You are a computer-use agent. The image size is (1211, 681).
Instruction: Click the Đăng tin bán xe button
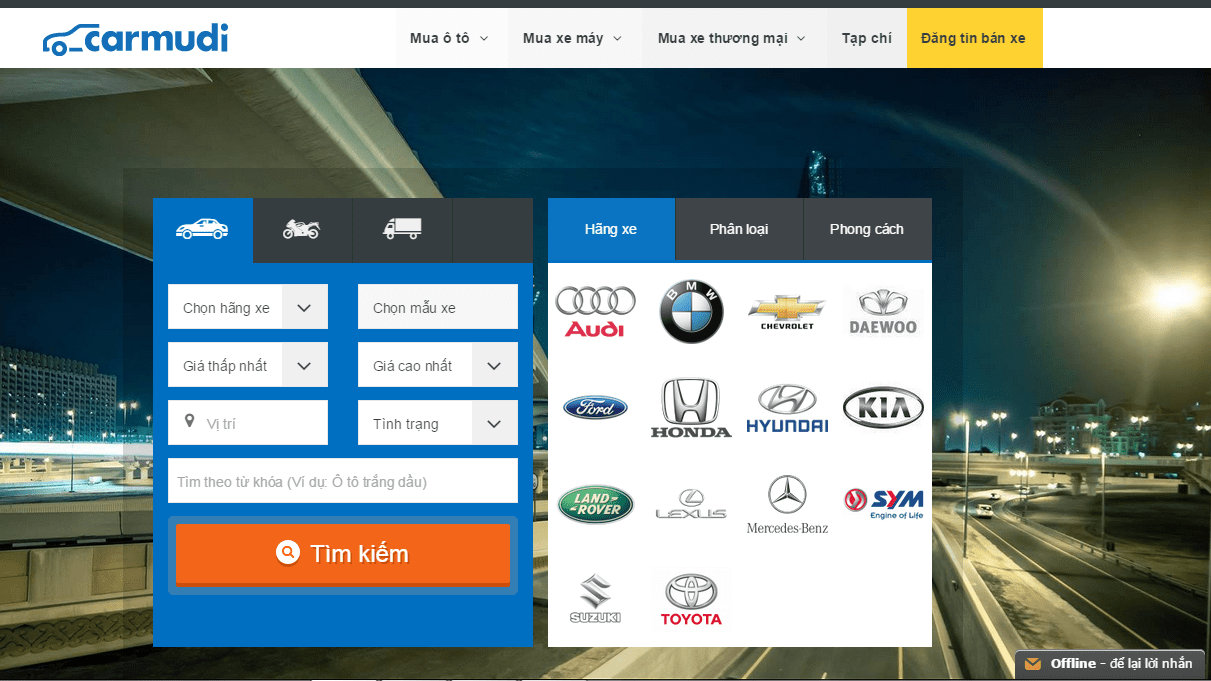[x=974, y=38]
